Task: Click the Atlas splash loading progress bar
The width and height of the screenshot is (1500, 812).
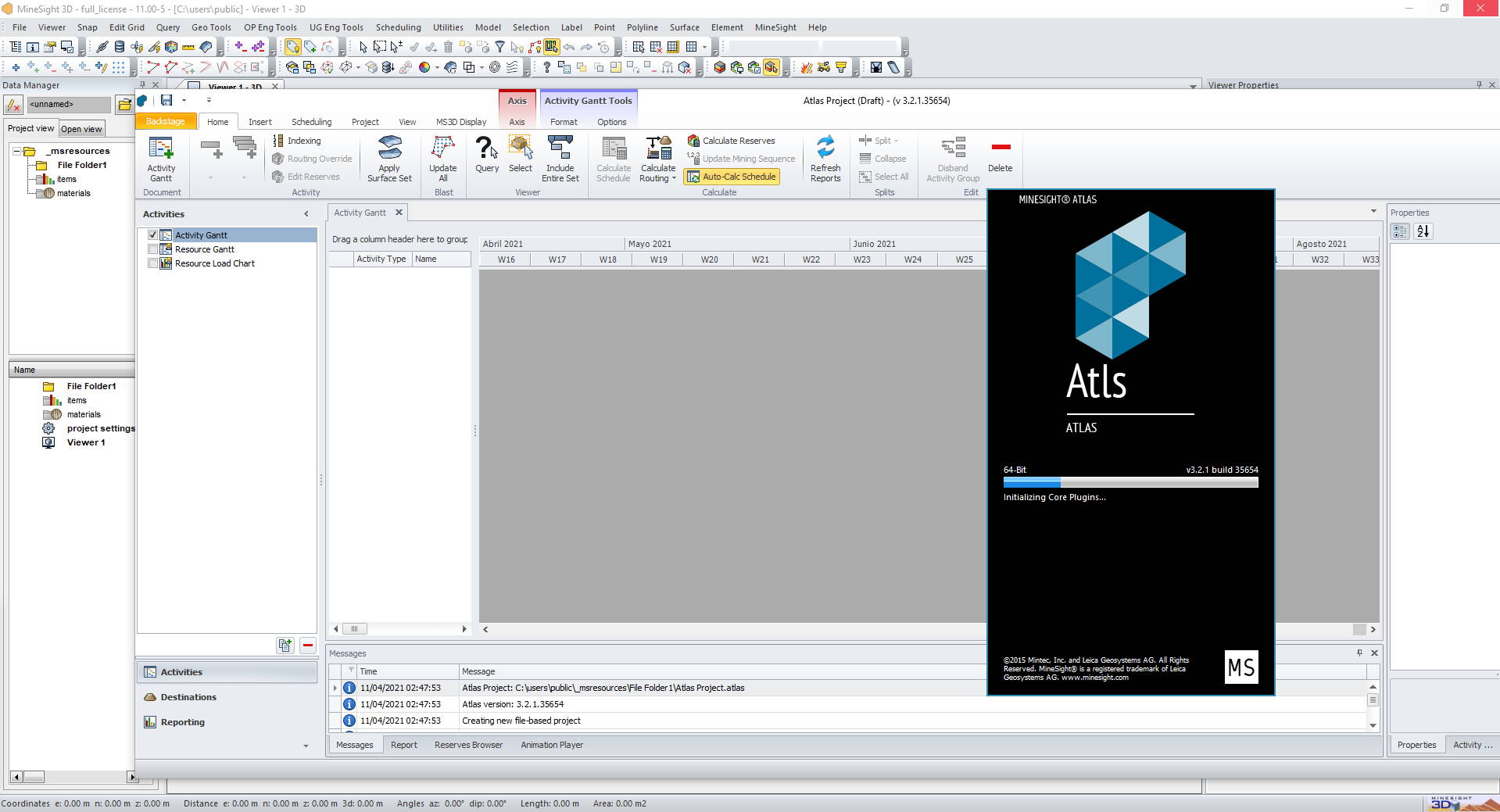Action: pyautogui.click(x=1130, y=483)
